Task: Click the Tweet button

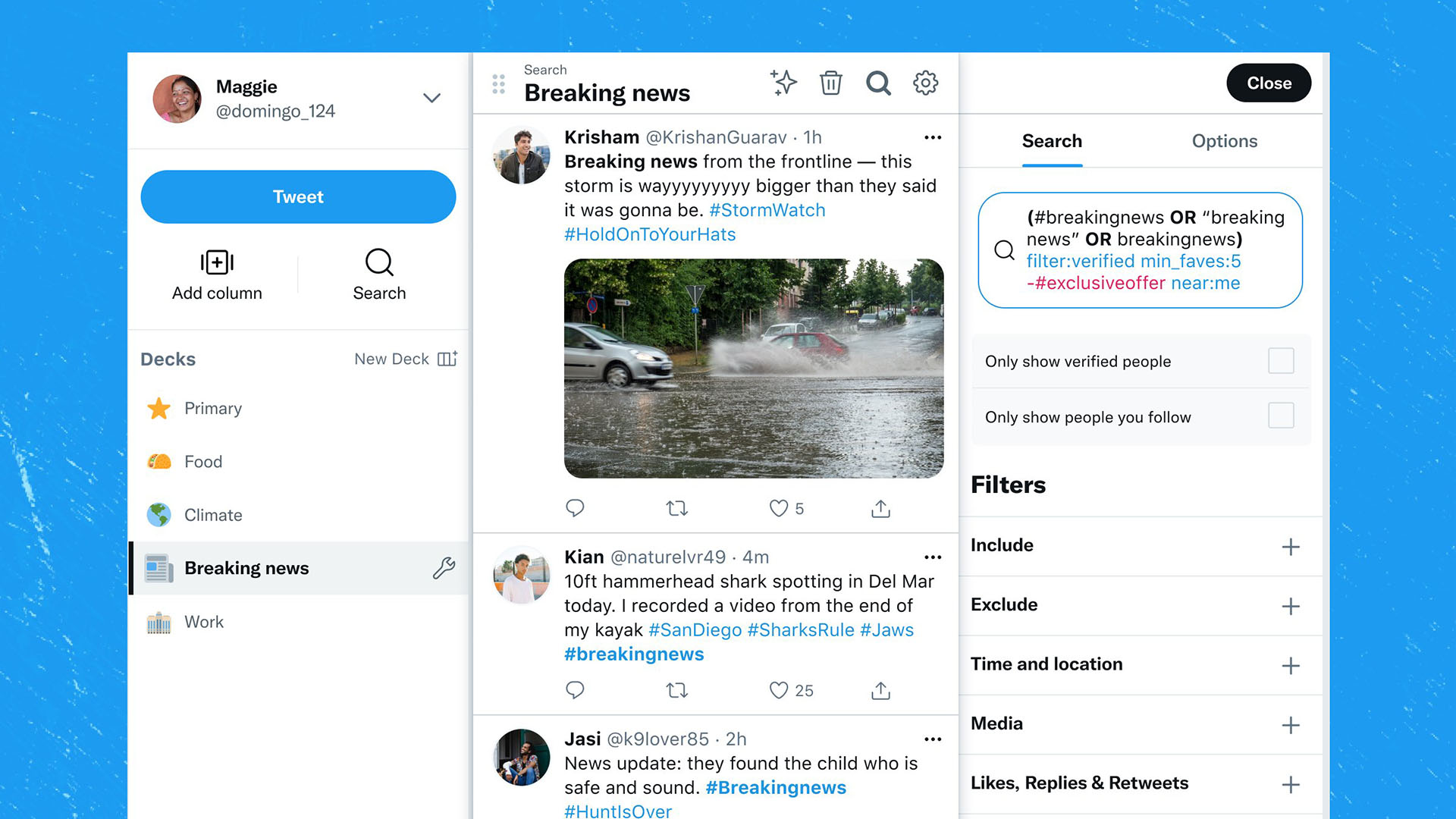Action: click(x=298, y=197)
